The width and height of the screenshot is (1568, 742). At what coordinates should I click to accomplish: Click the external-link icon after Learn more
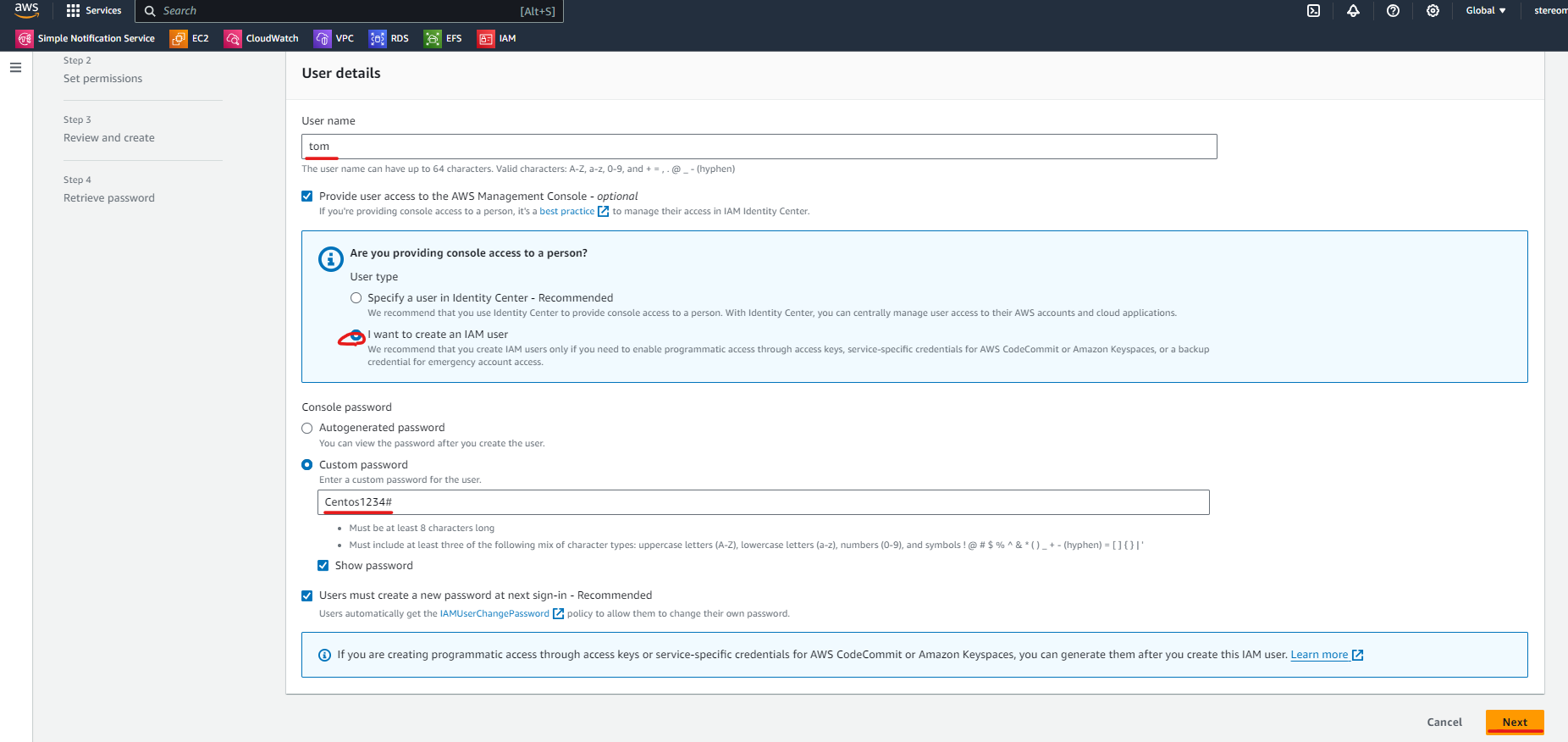click(x=1358, y=655)
